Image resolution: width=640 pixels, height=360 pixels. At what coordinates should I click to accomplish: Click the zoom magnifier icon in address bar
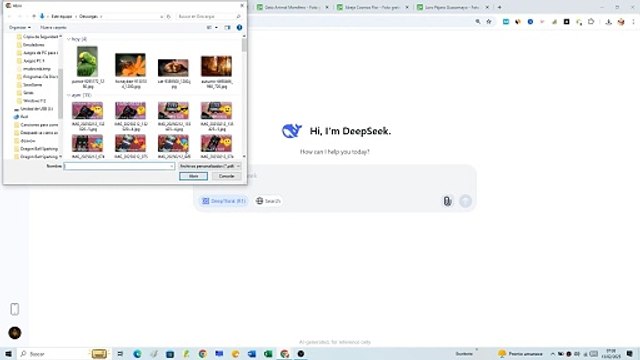tap(478, 22)
